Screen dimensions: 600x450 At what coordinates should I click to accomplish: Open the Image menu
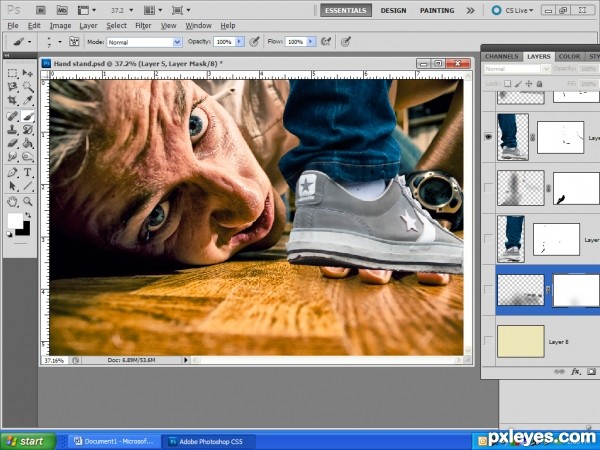tap(60, 26)
